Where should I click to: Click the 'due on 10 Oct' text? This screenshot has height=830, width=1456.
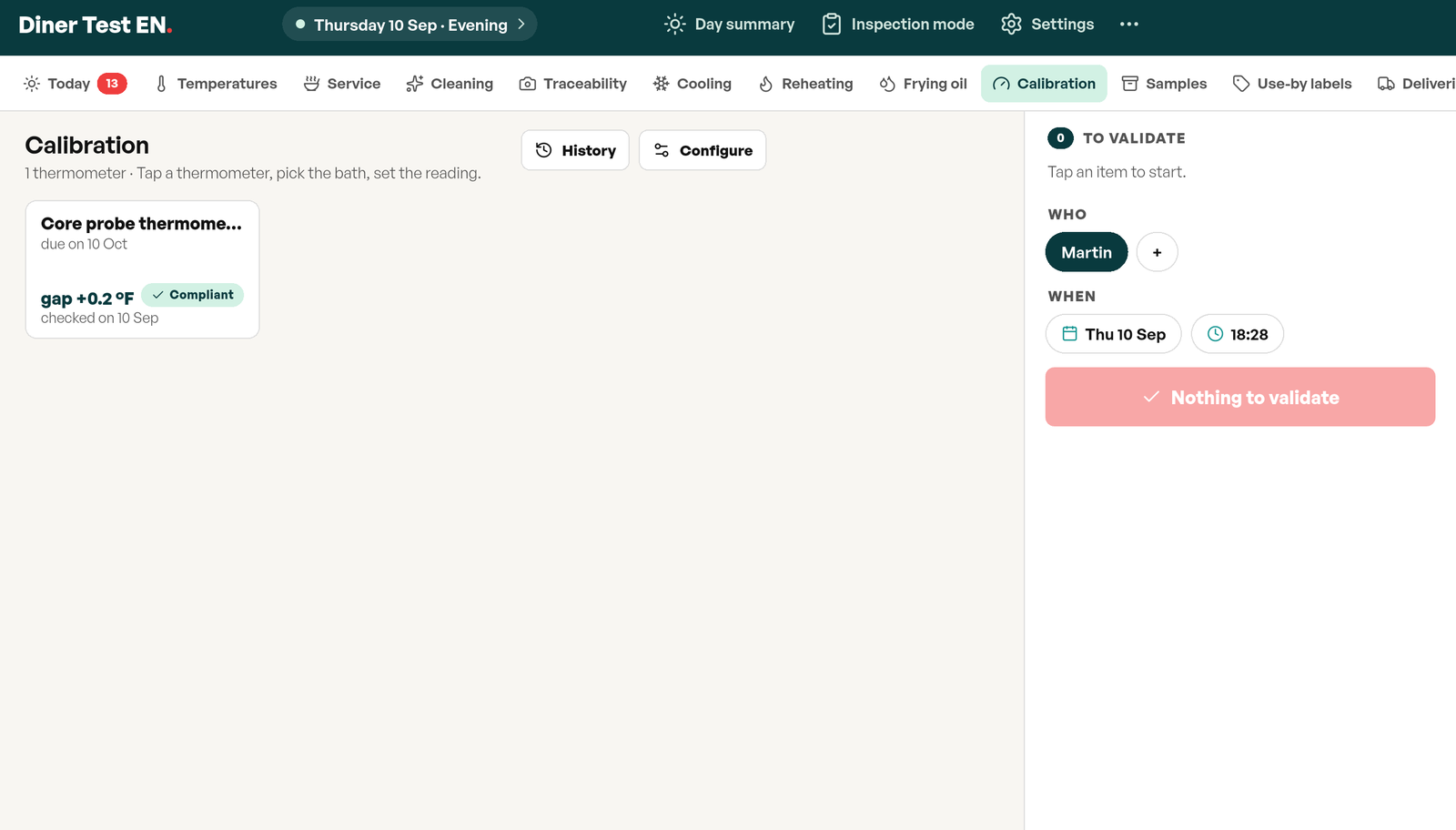tap(84, 244)
